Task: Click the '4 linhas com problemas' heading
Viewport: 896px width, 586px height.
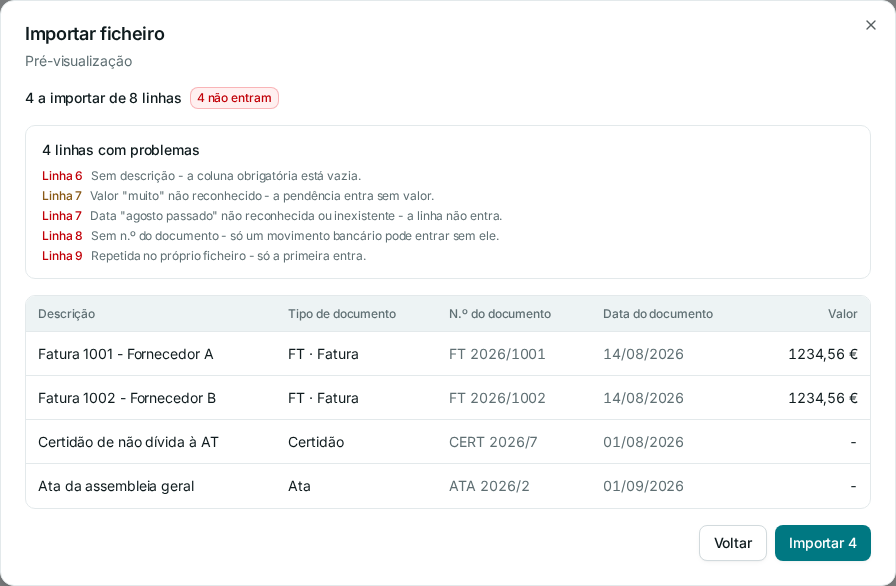Action: coord(121,150)
